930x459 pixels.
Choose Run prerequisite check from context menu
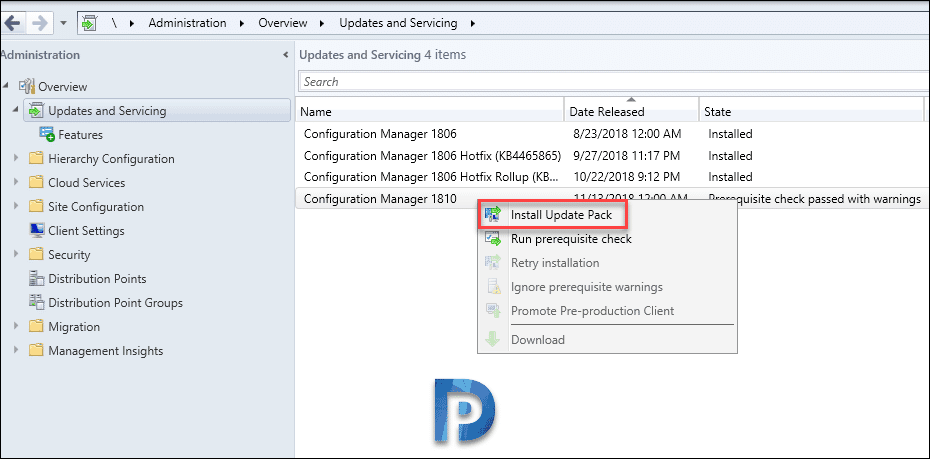point(607,239)
